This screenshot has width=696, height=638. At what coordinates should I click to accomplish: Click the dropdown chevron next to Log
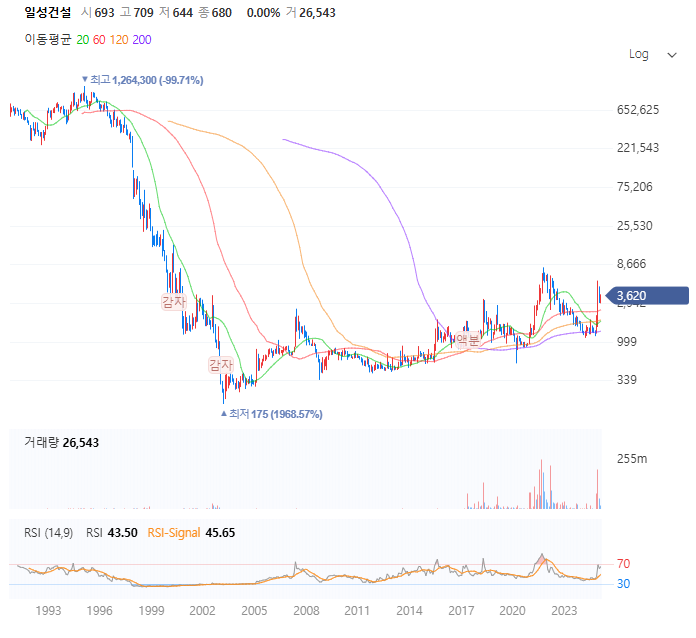point(672,55)
